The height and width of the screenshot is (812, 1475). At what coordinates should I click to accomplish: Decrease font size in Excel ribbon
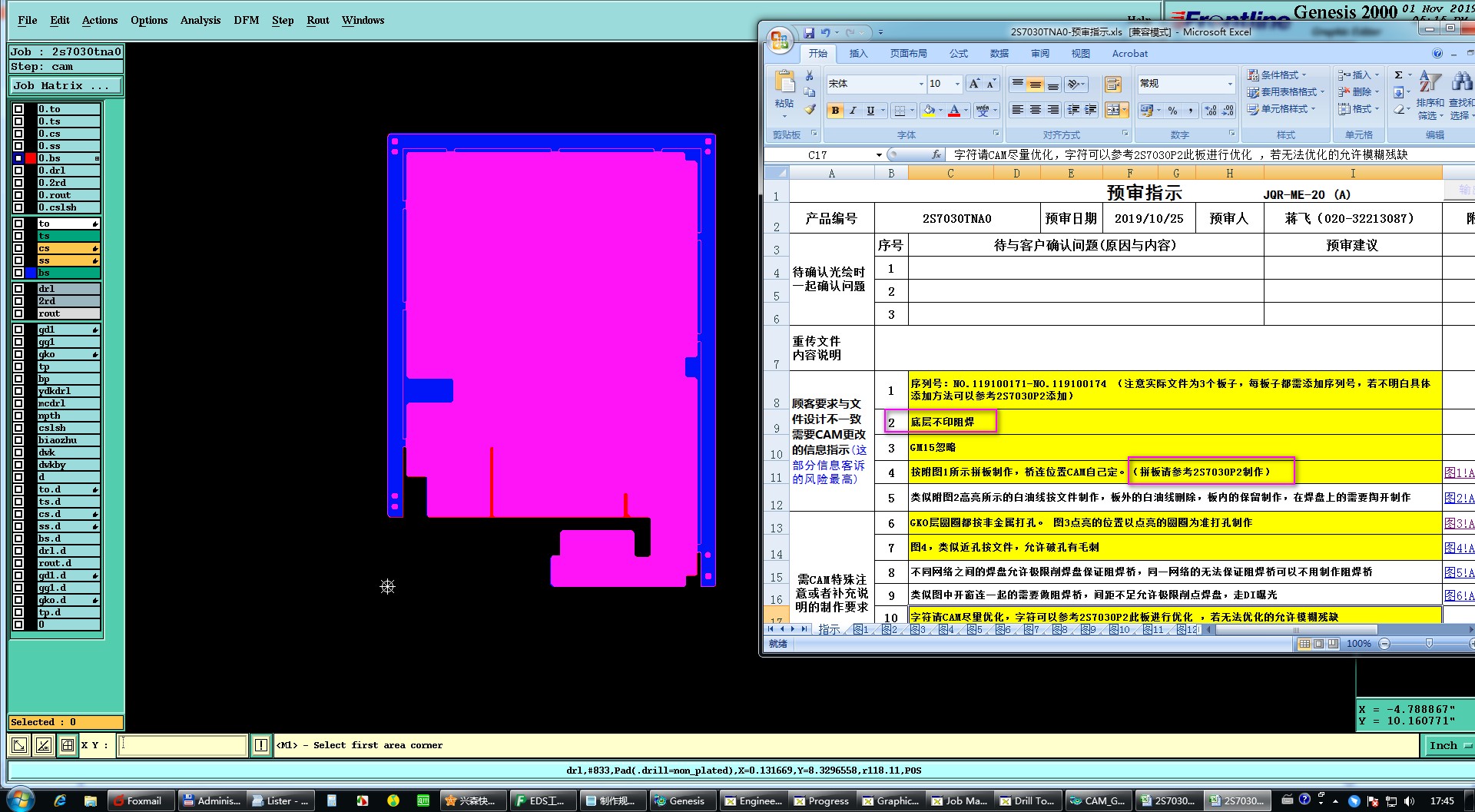point(991,84)
